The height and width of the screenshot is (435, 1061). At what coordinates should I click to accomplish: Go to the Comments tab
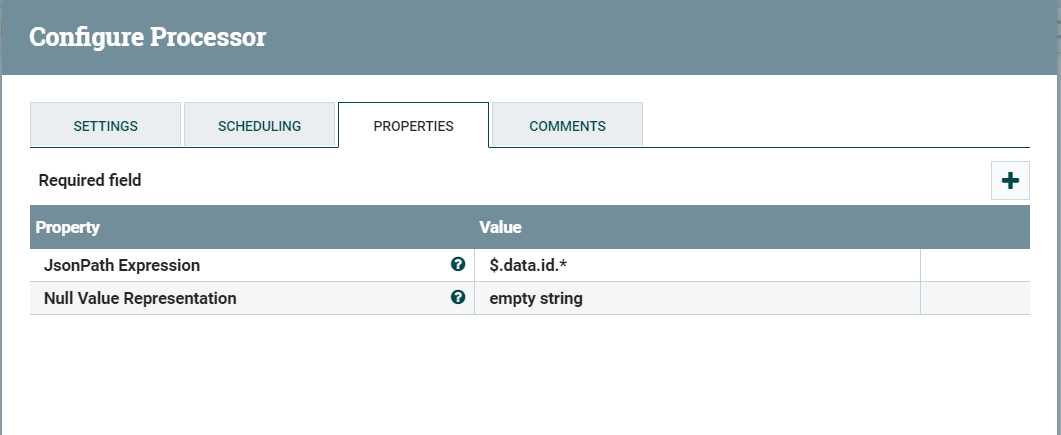[567, 126]
